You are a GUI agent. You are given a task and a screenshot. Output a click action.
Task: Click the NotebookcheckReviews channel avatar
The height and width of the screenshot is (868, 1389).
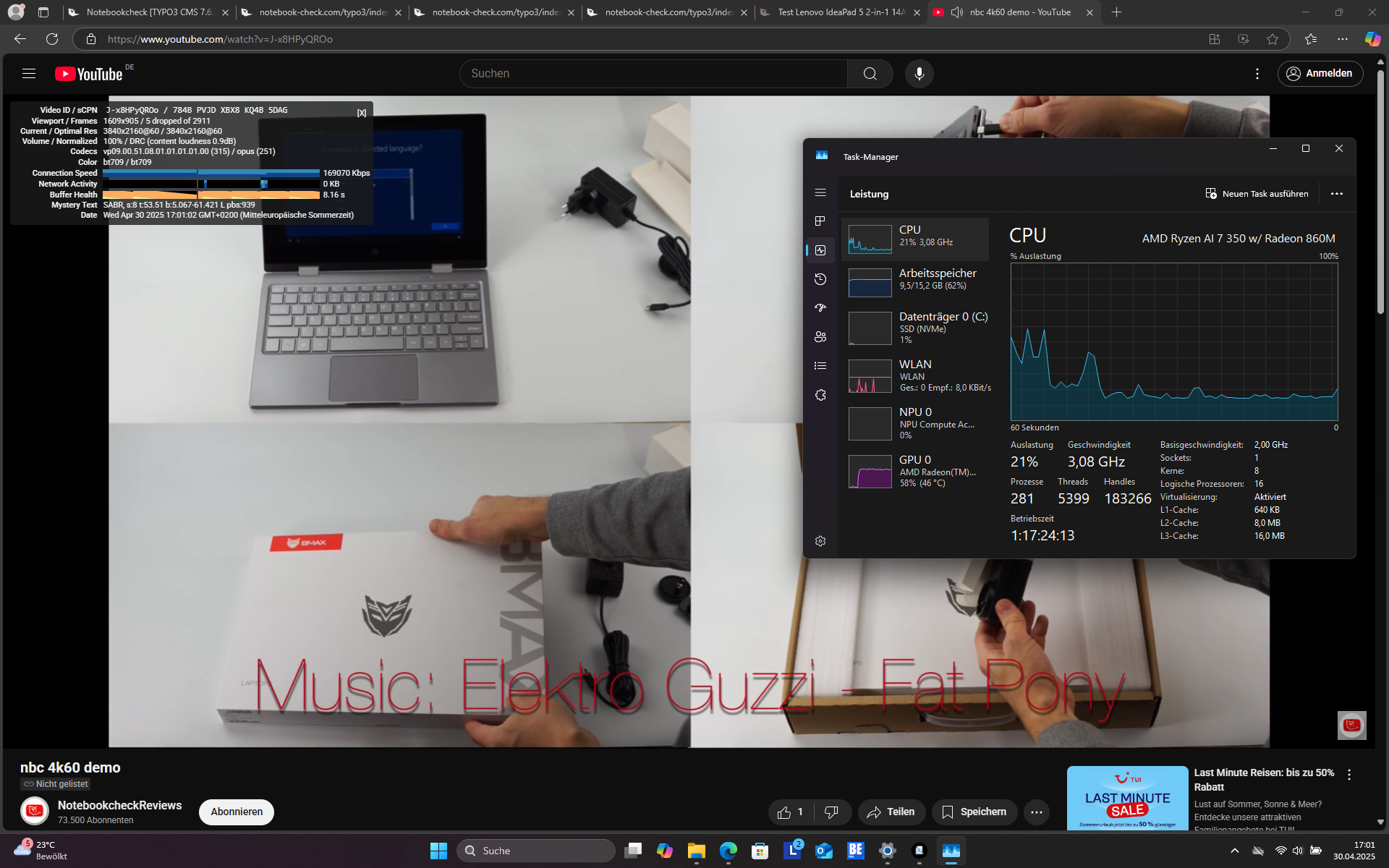point(34,812)
